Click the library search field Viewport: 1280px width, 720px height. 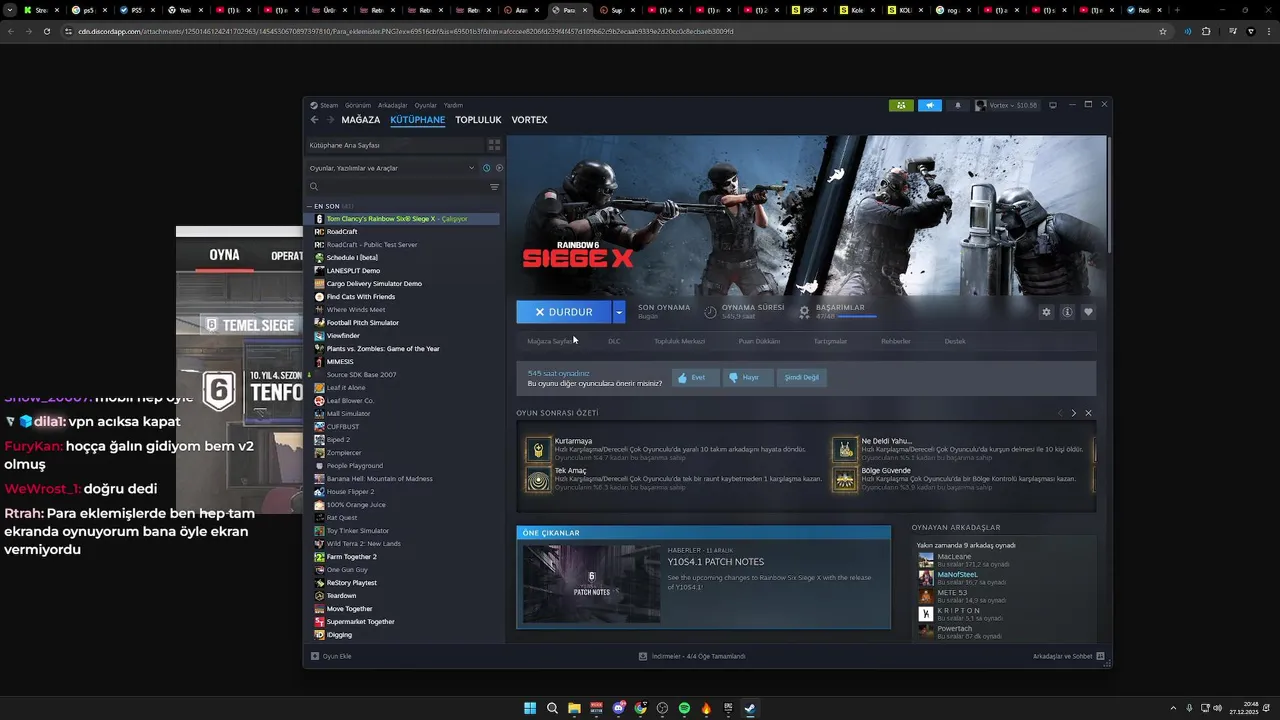(404, 187)
